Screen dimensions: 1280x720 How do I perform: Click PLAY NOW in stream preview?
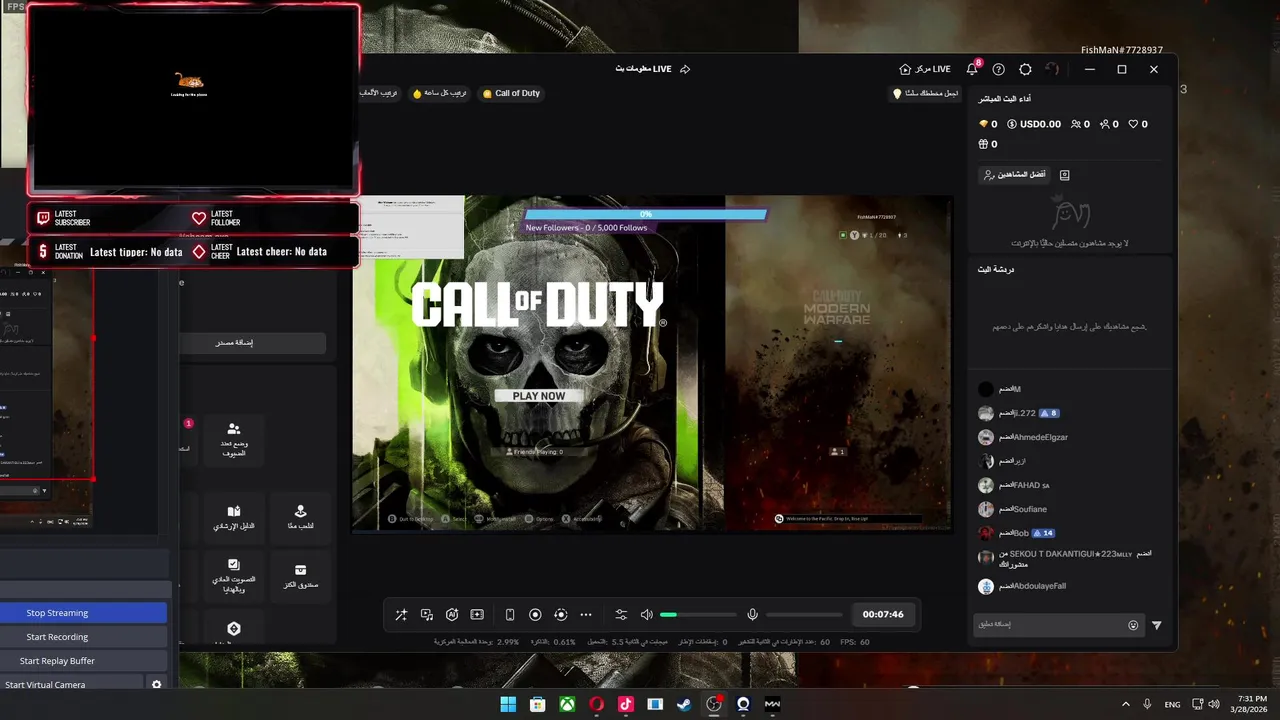coord(539,396)
